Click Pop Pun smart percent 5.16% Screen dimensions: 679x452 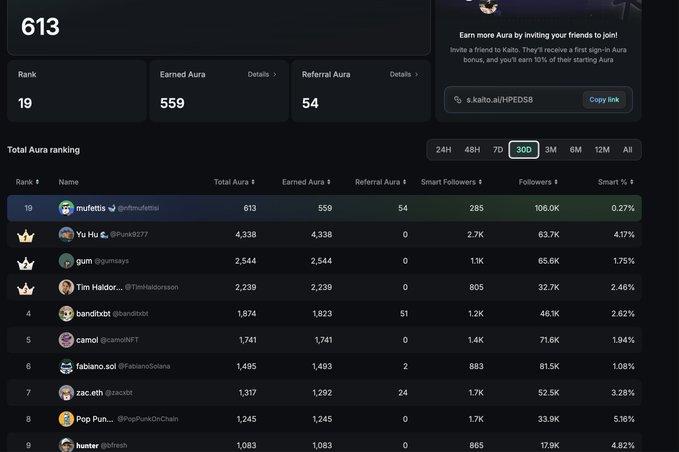click(624, 419)
